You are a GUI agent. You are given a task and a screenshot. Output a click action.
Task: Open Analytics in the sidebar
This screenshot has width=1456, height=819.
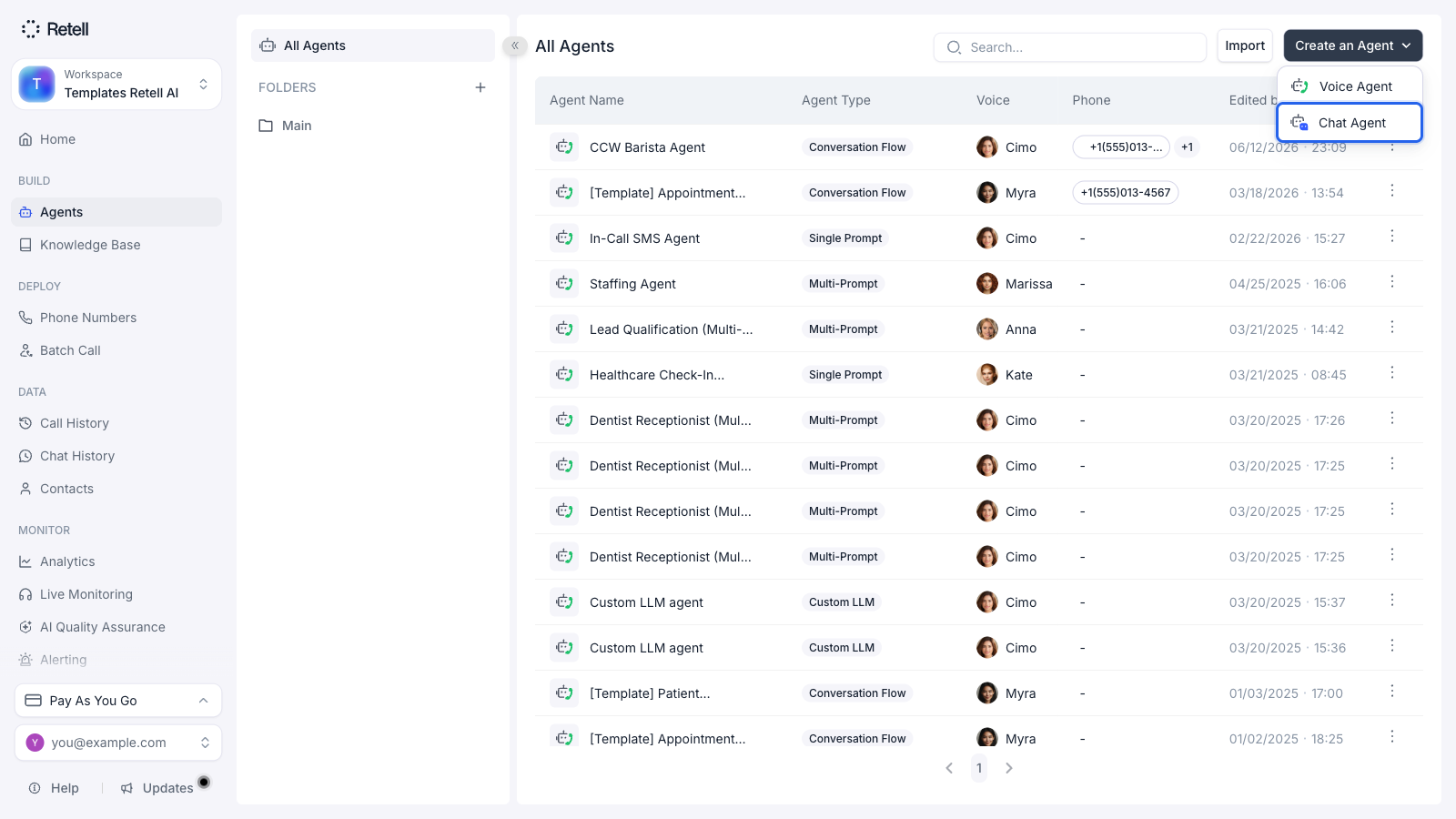pos(116,561)
